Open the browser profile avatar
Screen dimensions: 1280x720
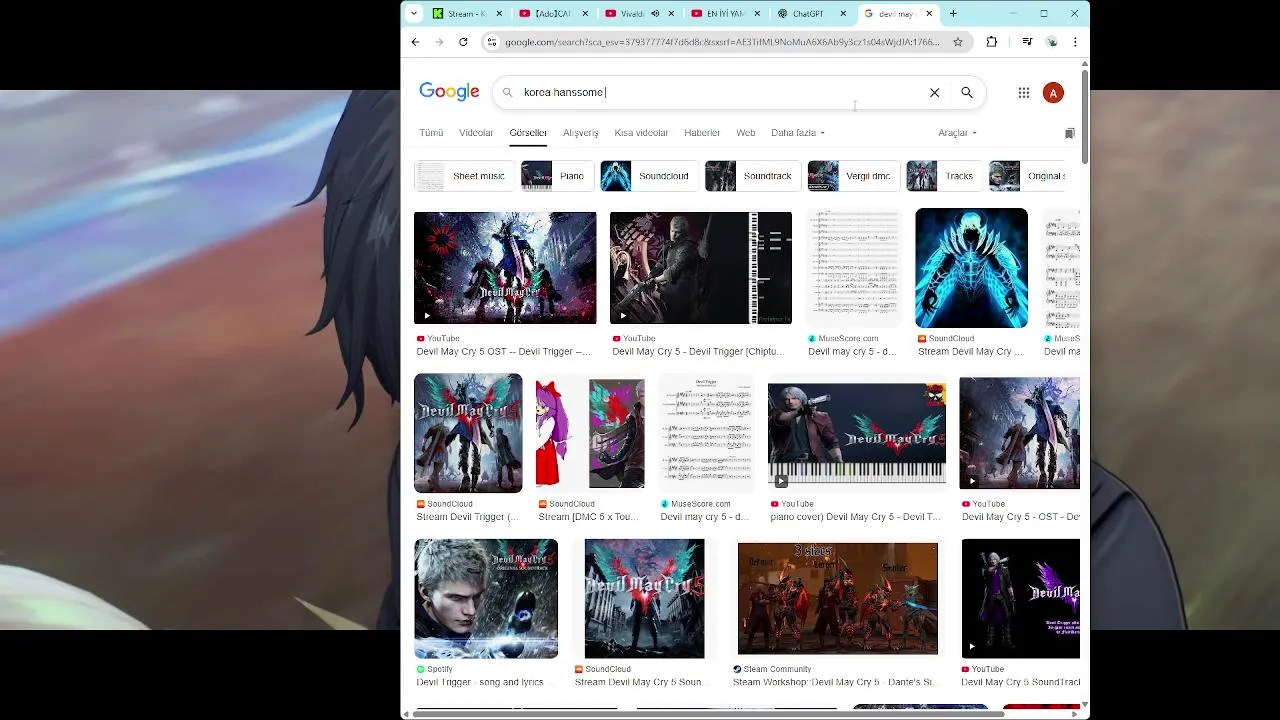[1052, 42]
